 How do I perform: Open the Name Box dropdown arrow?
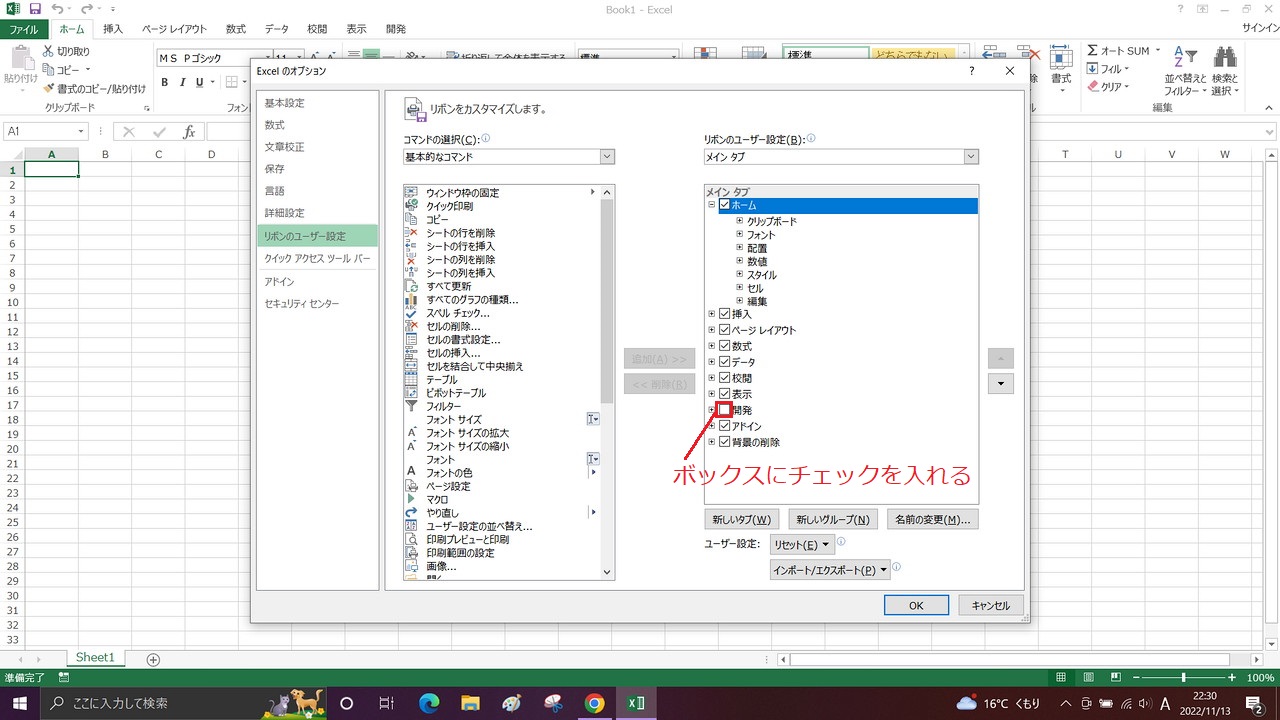click(x=82, y=132)
